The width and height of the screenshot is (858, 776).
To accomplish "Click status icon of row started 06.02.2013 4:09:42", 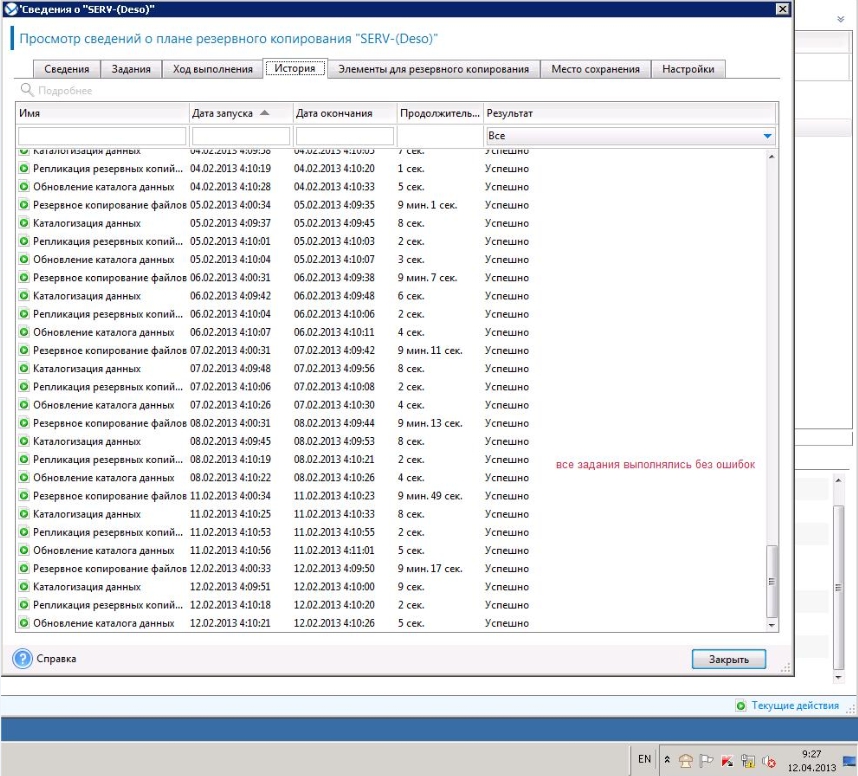I will click(24, 296).
